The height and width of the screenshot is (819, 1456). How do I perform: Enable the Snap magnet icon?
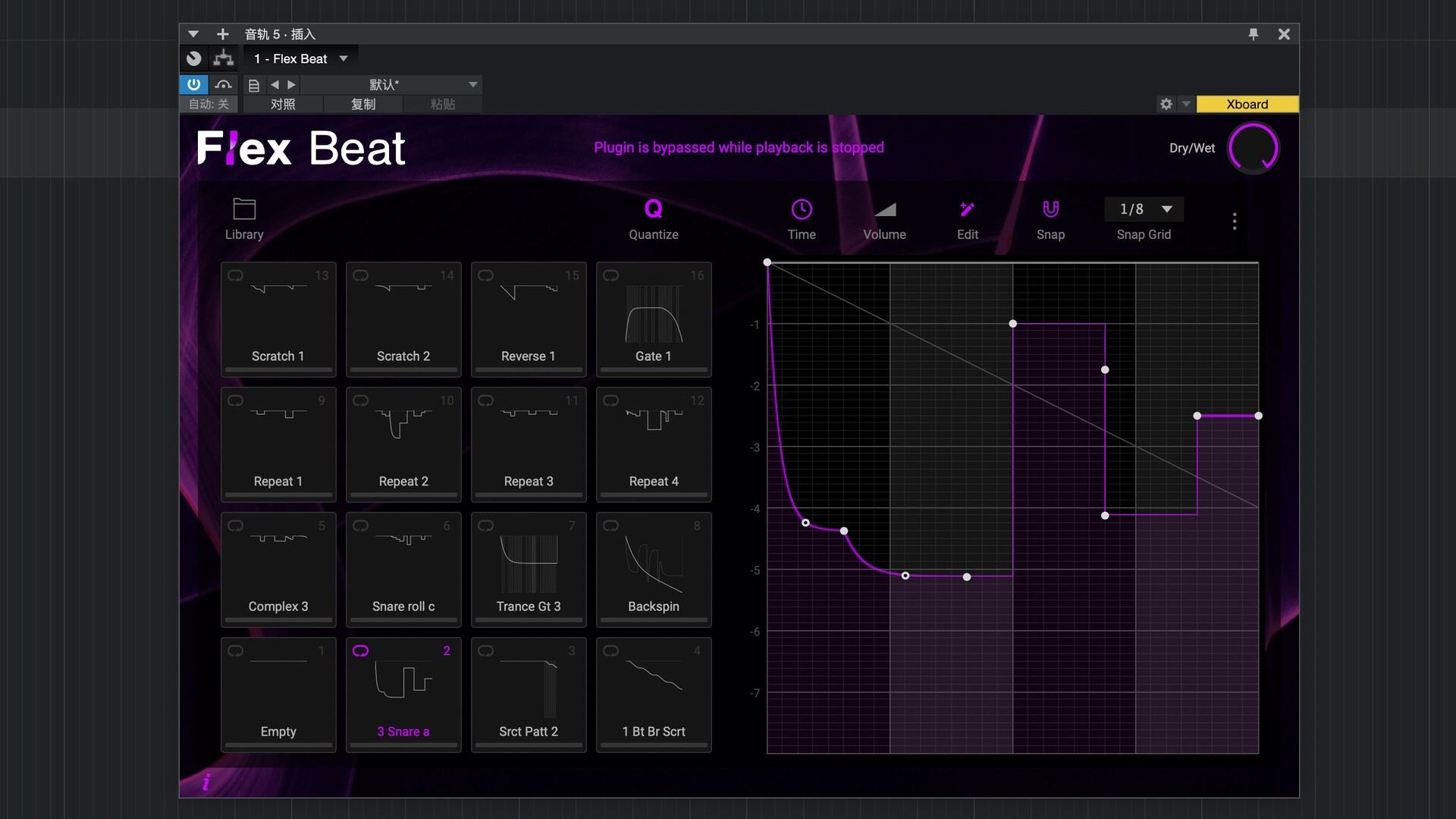click(1050, 210)
